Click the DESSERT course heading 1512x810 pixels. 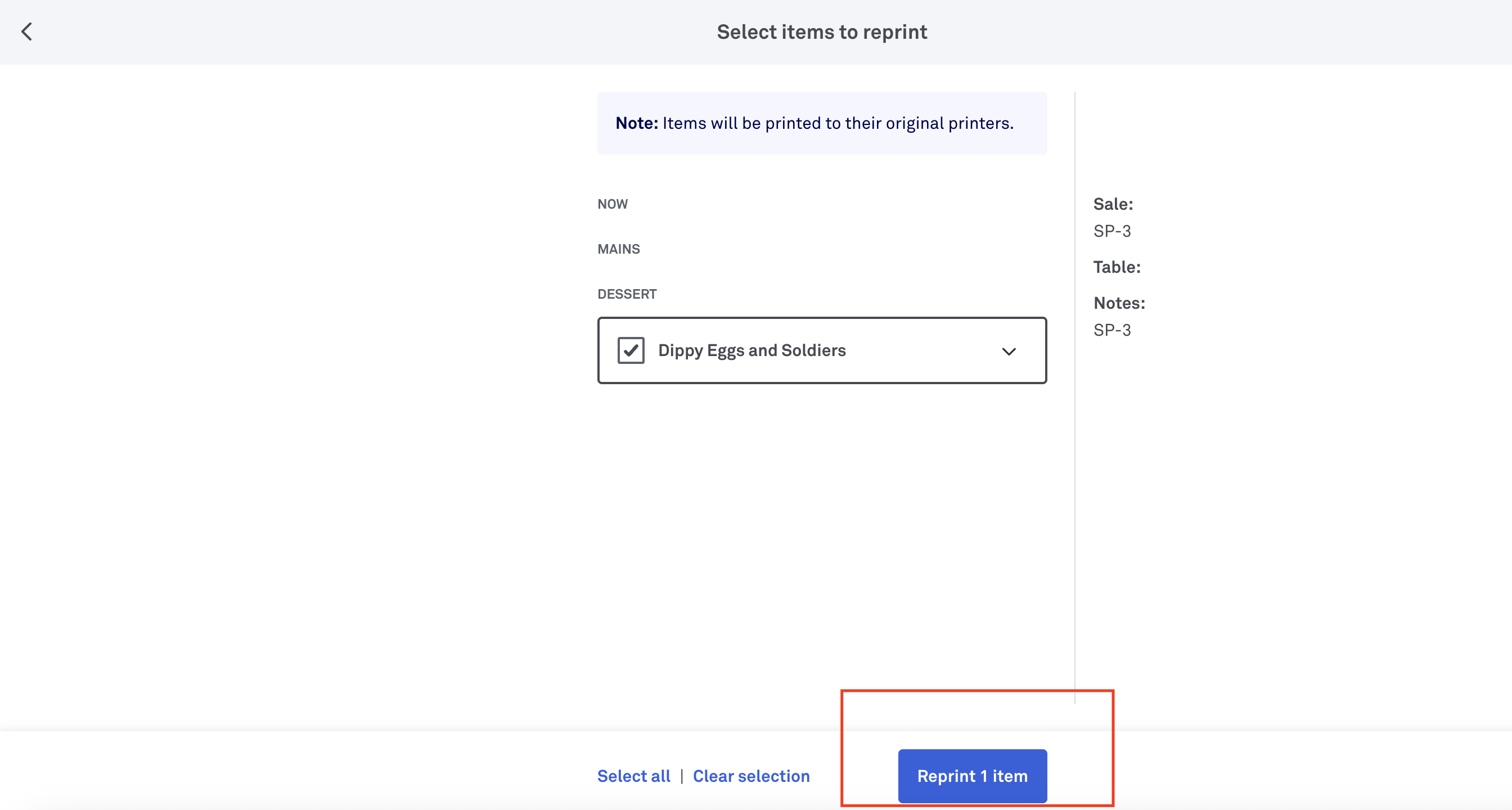coord(626,294)
